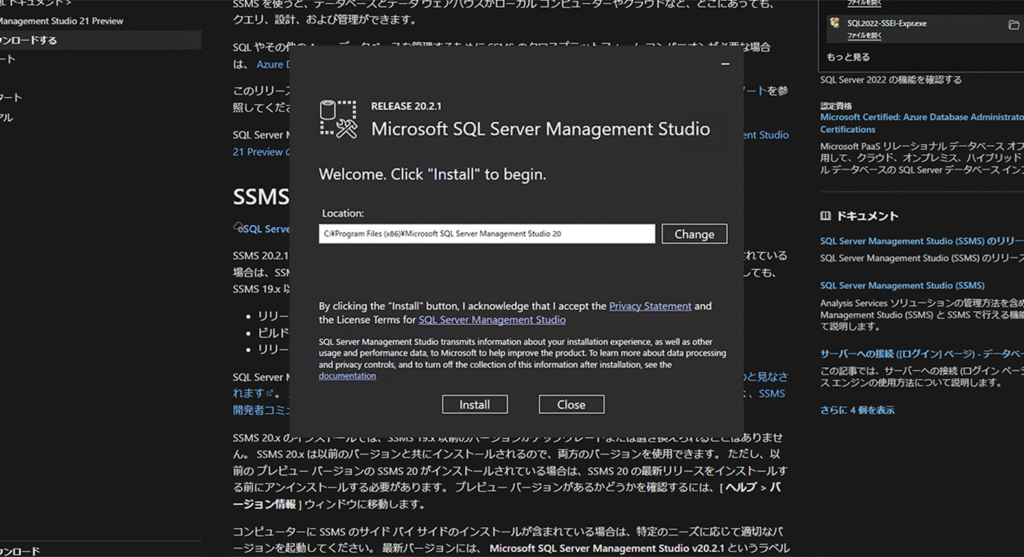Click the Change button next to Location
1024x557 pixels.
coord(694,234)
